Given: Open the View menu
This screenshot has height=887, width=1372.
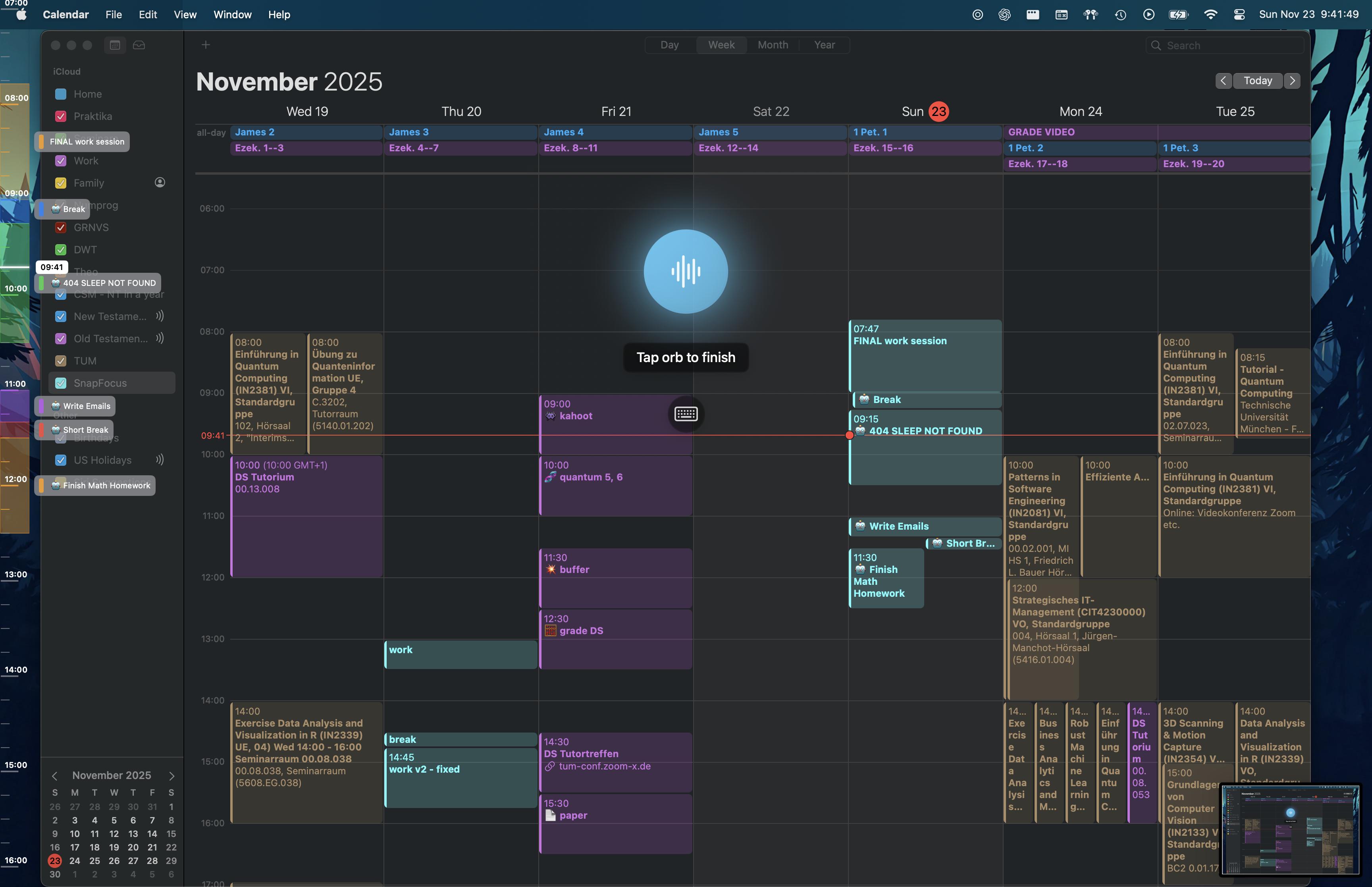Looking at the screenshot, I should pyautogui.click(x=185, y=14).
